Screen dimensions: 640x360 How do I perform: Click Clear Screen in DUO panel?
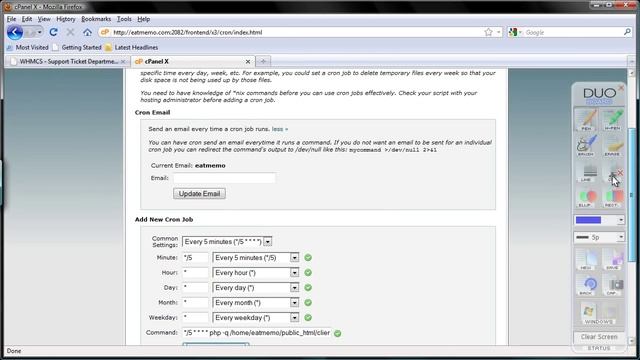(599, 337)
